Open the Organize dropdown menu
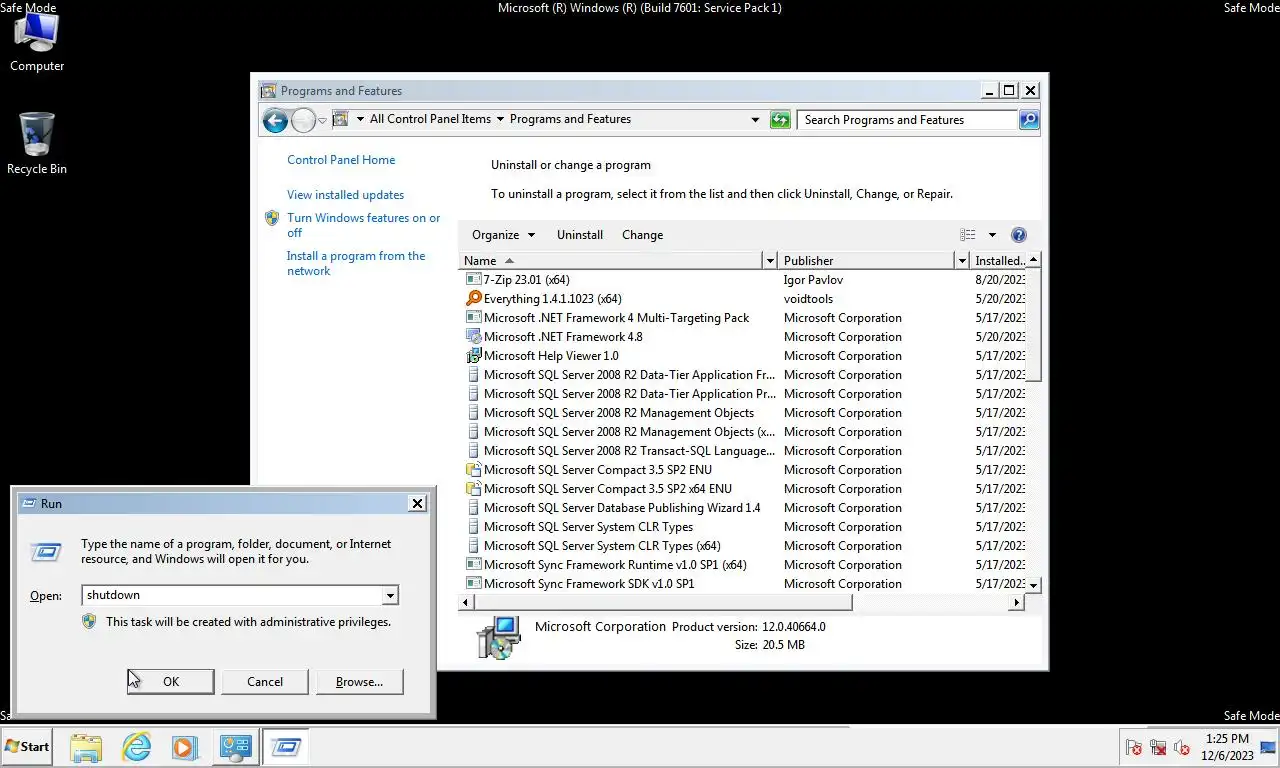1280x768 pixels. click(503, 235)
